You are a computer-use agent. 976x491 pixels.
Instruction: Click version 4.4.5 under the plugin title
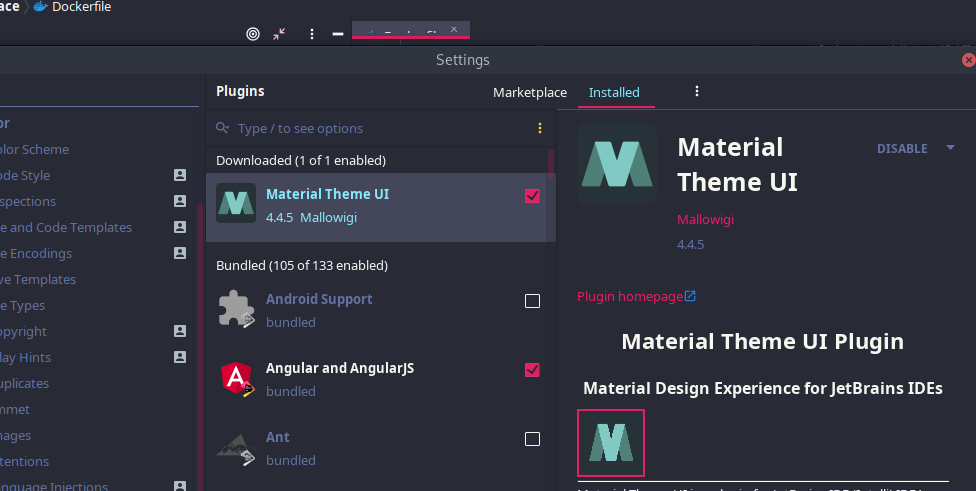(690, 245)
